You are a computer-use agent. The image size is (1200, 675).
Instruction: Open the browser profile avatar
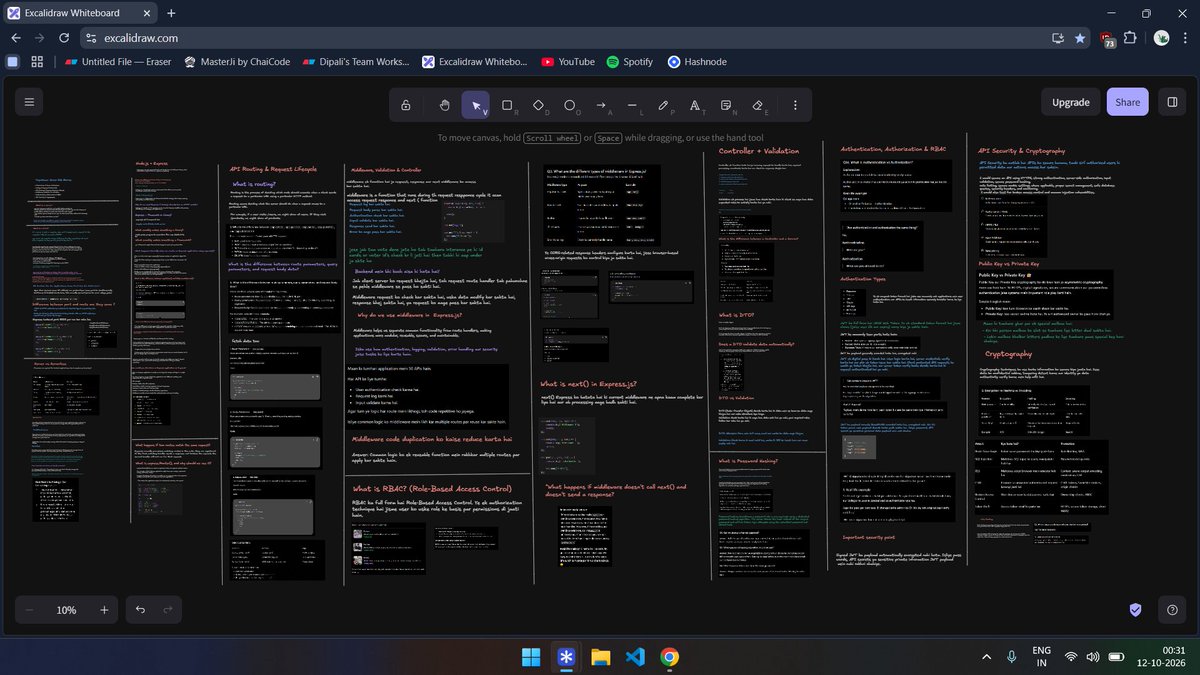[x=1161, y=37]
